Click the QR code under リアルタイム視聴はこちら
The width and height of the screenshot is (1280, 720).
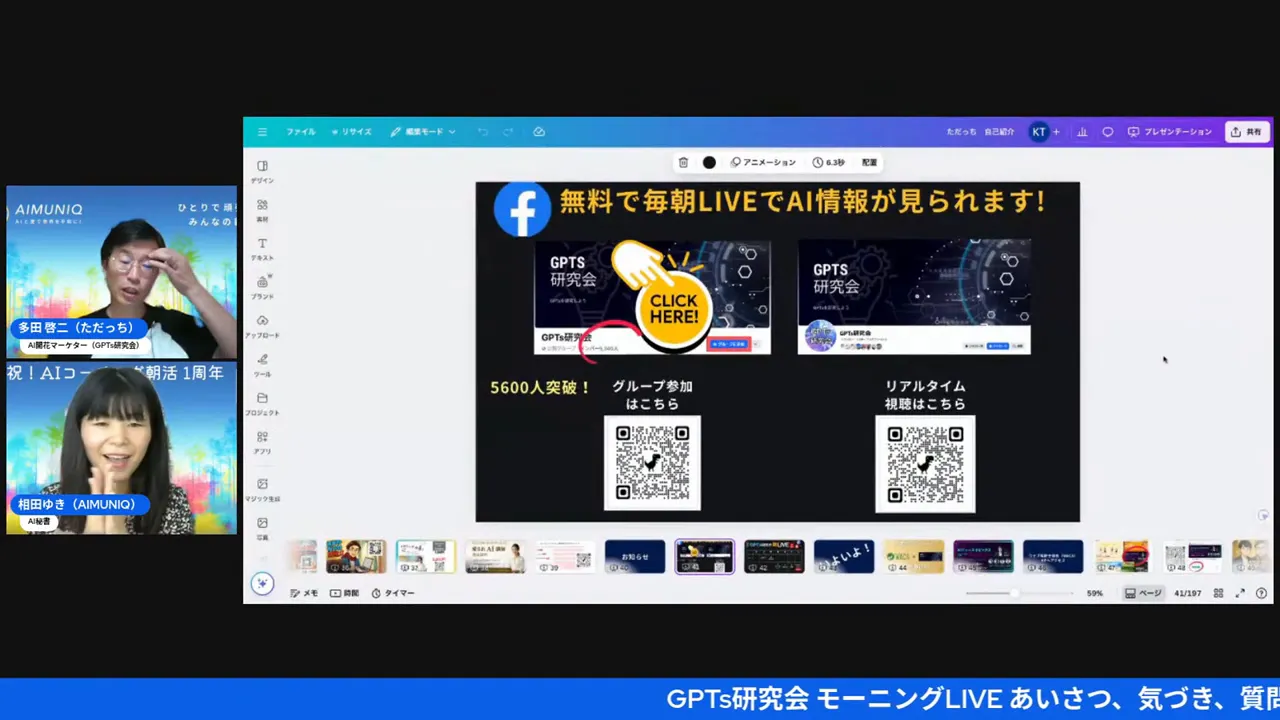tap(925, 463)
